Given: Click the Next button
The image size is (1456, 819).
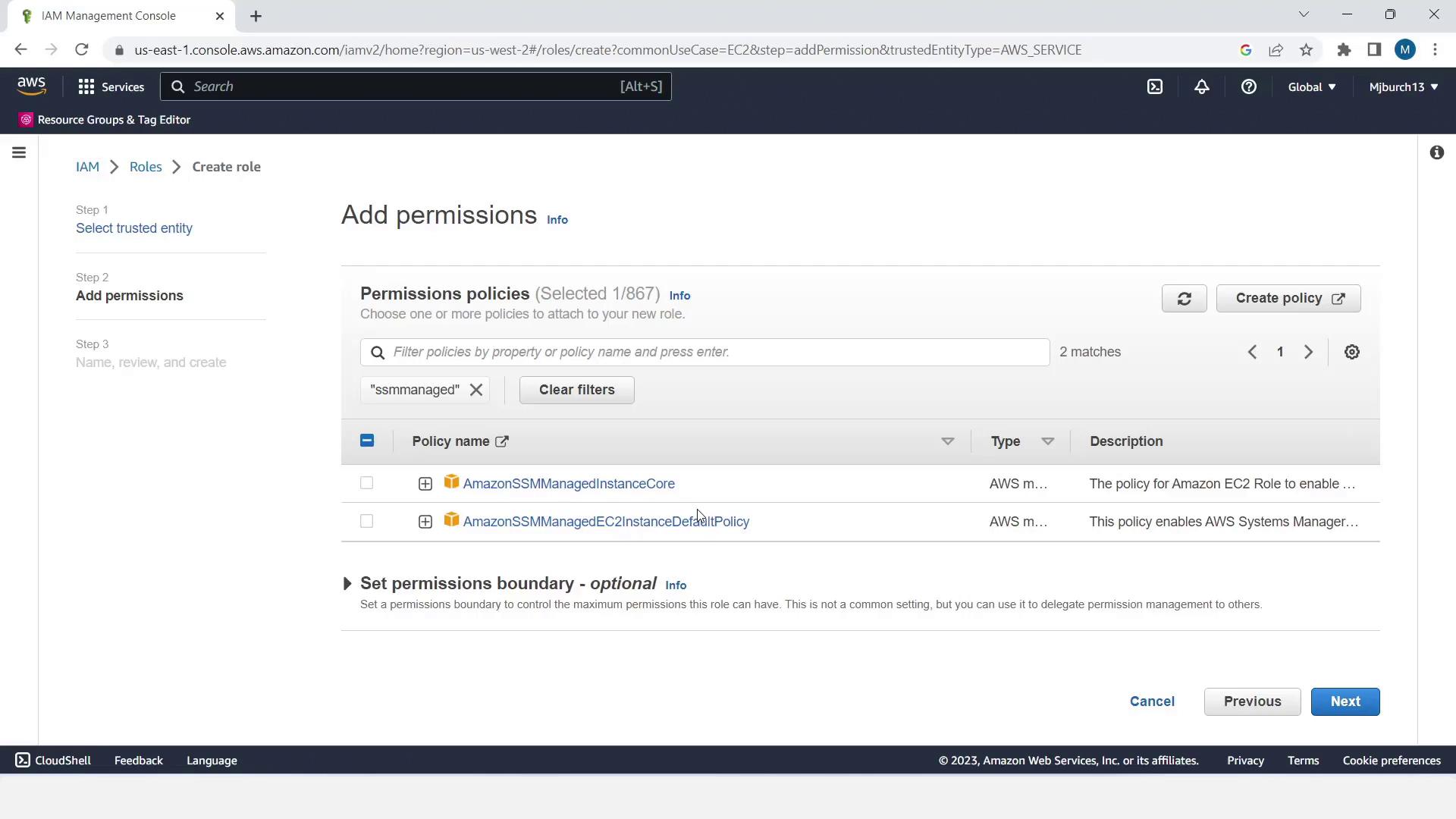Looking at the screenshot, I should point(1345,701).
